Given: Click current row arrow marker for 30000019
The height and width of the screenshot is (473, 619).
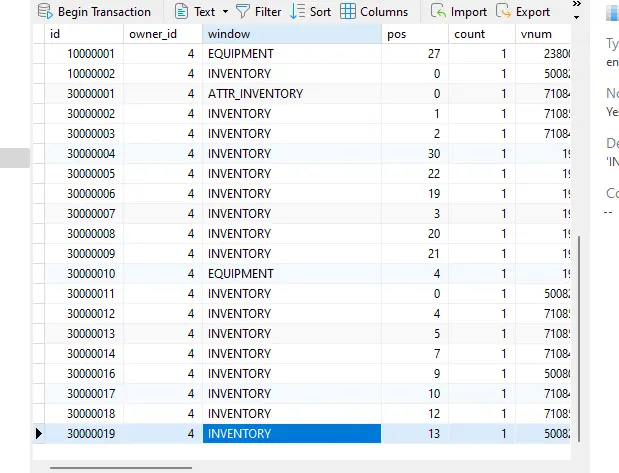Looking at the screenshot, I should (x=39, y=434).
